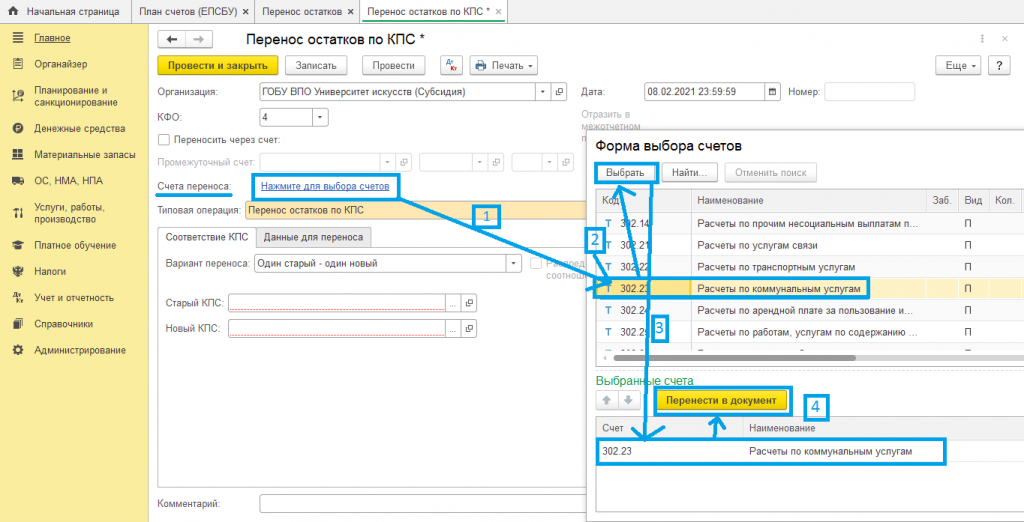Image resolution: width=1024 pixels, height=522 pixels.
Task: Expand the Организация dropdown list
Action: (x=543, y=92)
